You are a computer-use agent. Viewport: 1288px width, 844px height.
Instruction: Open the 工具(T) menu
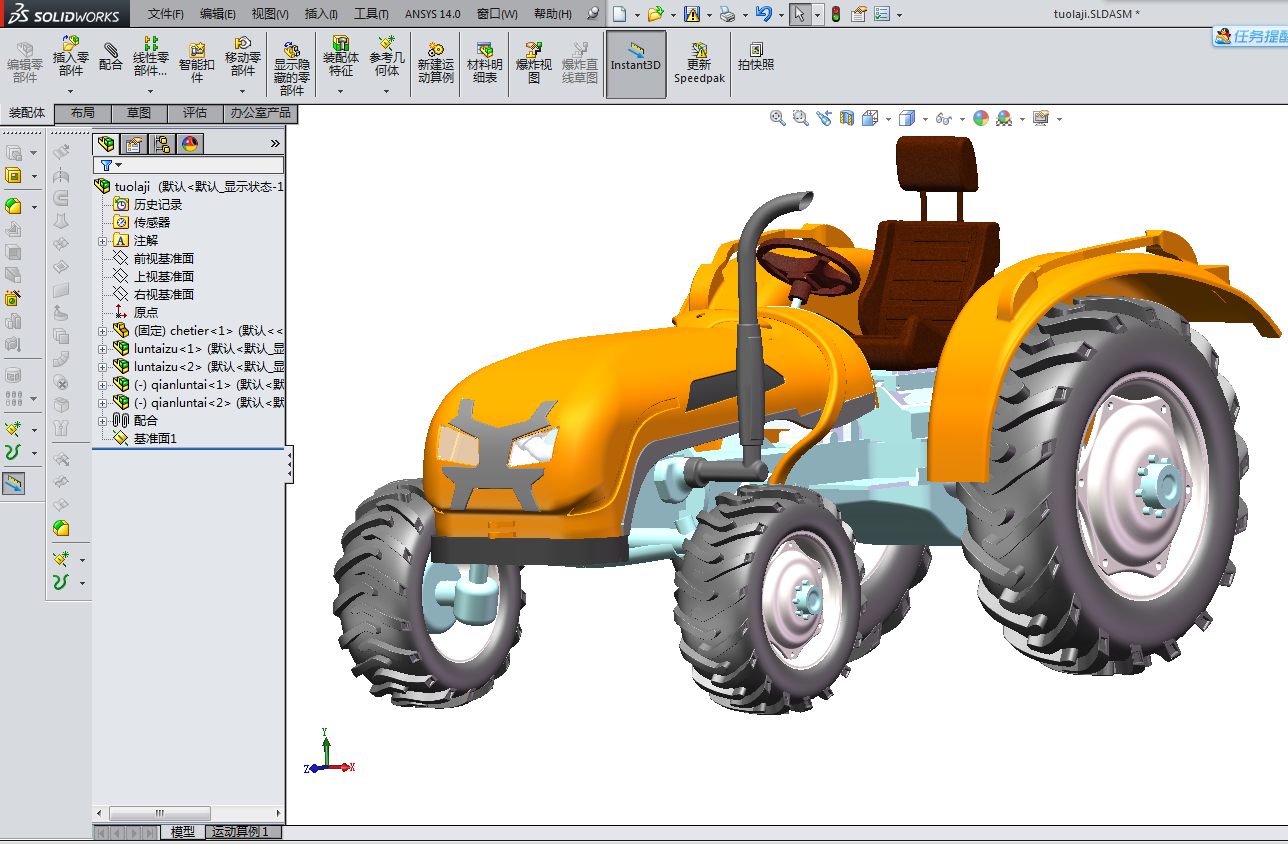pyautogui.click(x=371, y=14)
